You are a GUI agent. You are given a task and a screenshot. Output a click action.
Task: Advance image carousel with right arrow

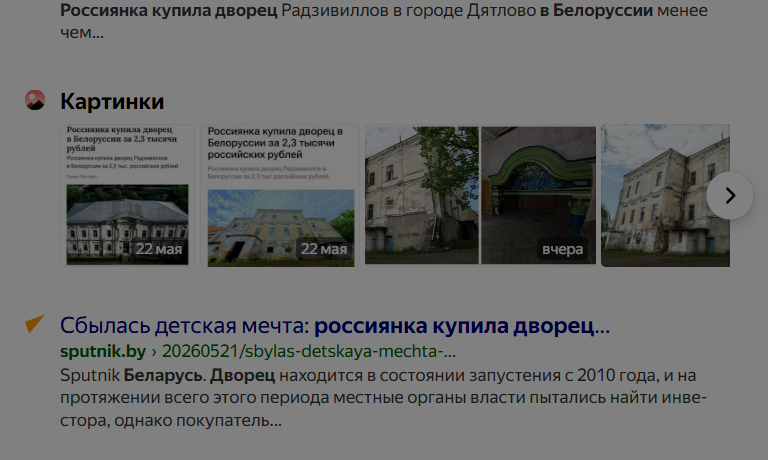click(x=730, y=195)
